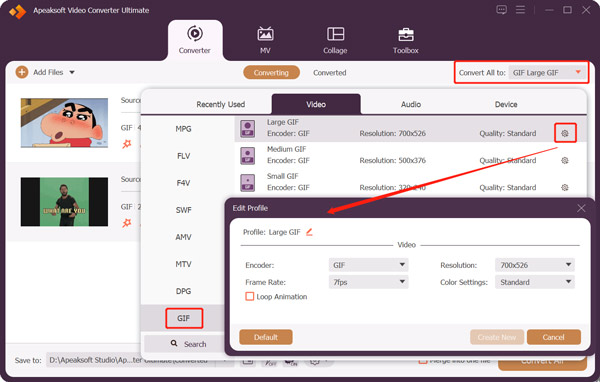Choose AMV in the format list

tap(183, 237)
